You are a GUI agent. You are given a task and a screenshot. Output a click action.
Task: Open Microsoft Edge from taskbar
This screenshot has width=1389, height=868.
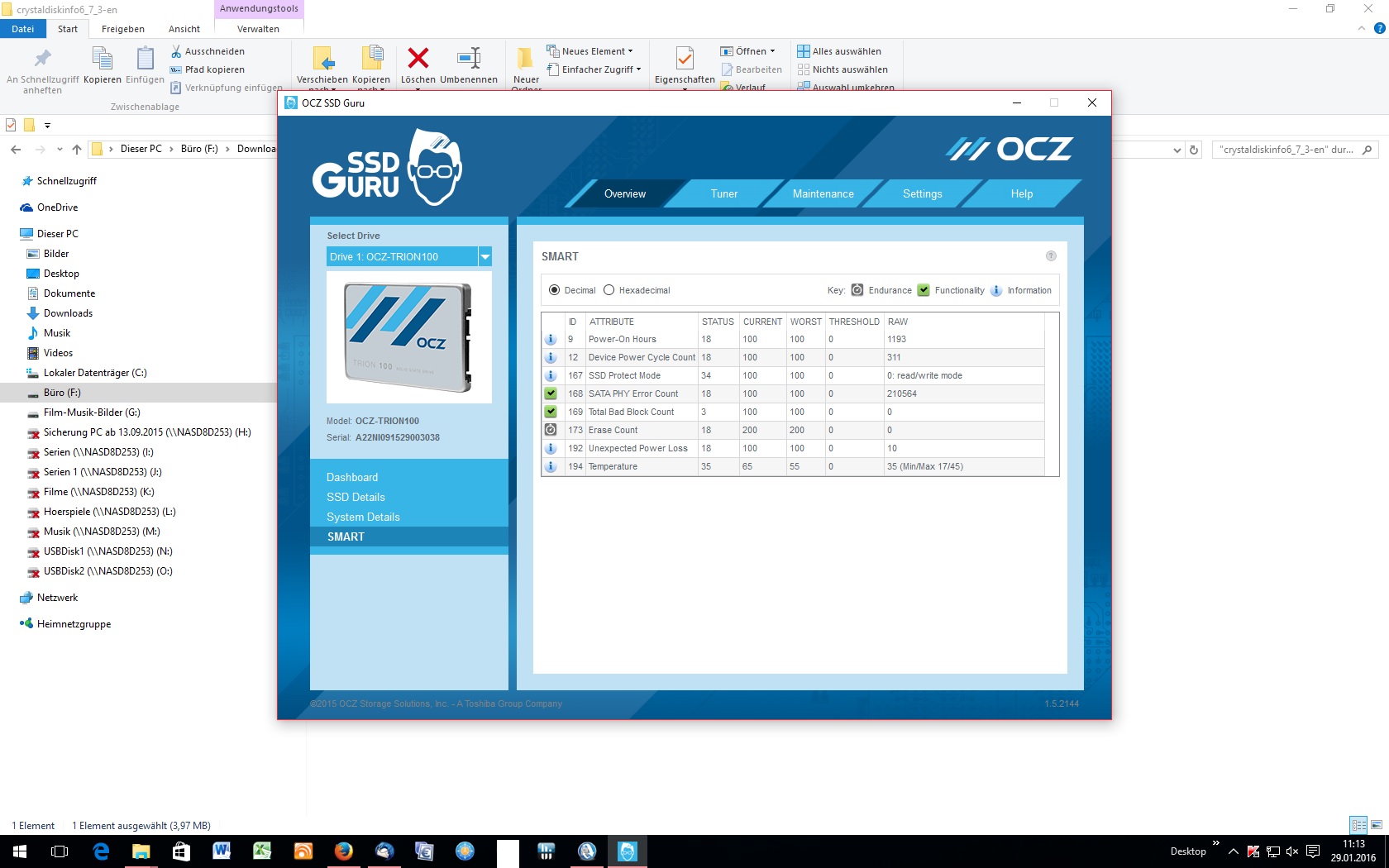101,851
